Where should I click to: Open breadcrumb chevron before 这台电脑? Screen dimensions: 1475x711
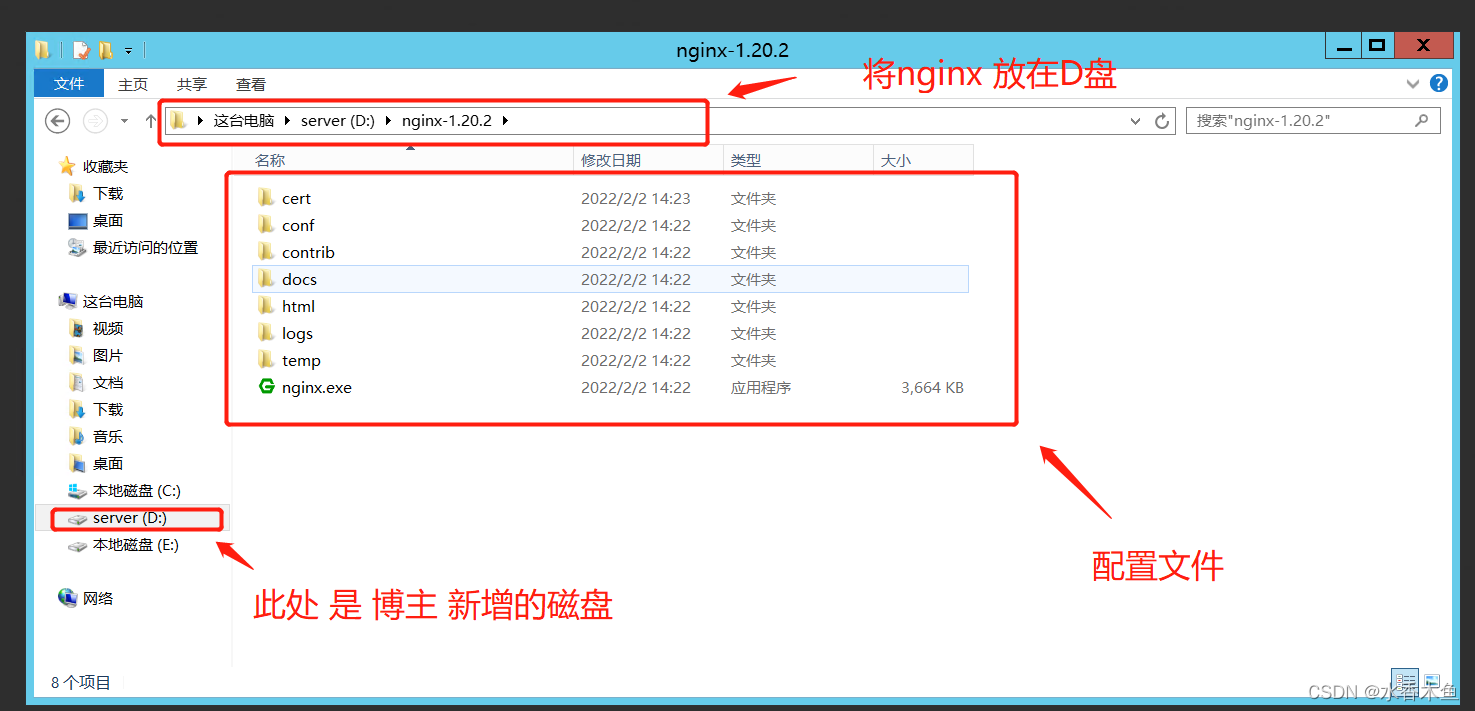tap(201, 121)
